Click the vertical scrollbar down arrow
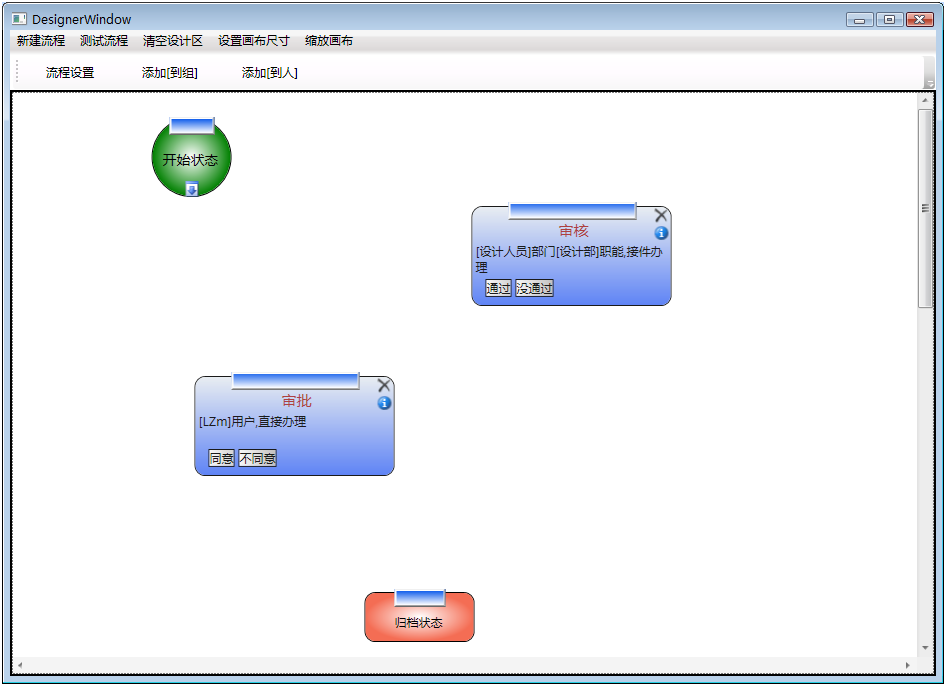Image resolution: width=946 pixels, height=686 pixels. [925, 648]
